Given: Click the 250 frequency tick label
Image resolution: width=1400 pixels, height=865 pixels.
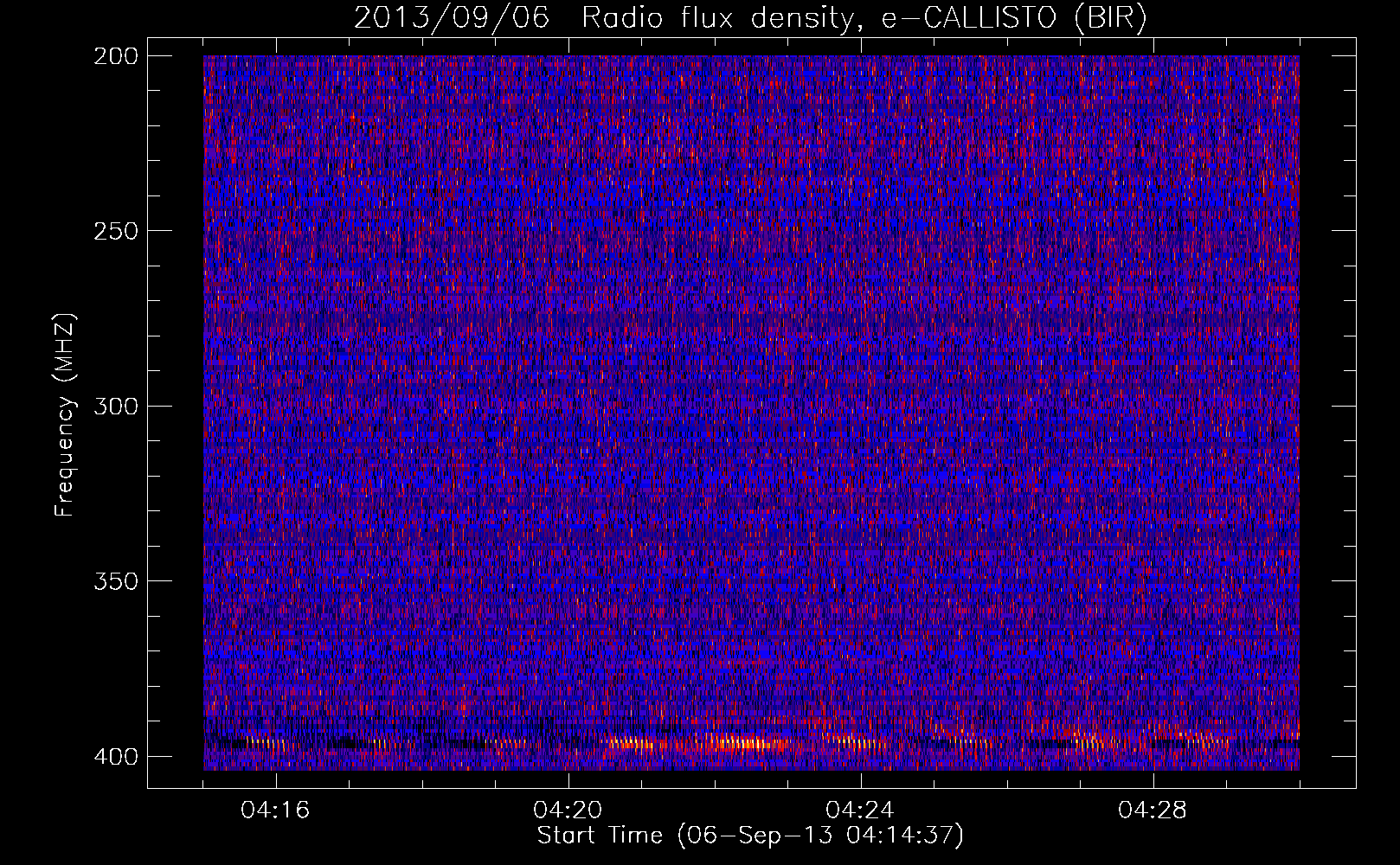Looking at the screenshot, I should [x=115, y=231].
